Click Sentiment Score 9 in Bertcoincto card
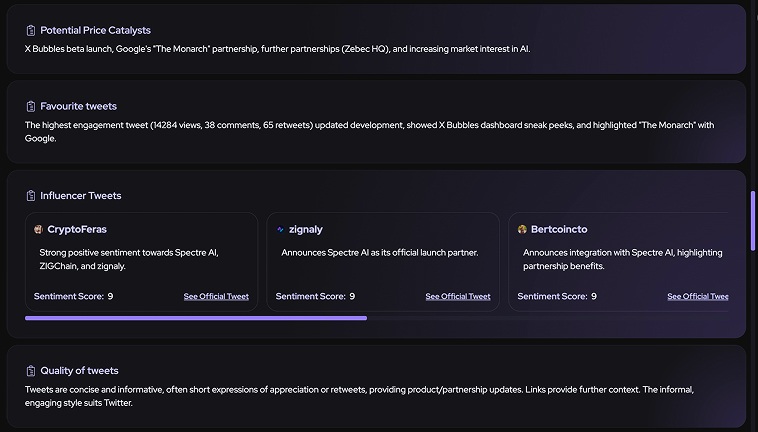The width and height of the screenshot is (758, 432). [x=557, y=297]
